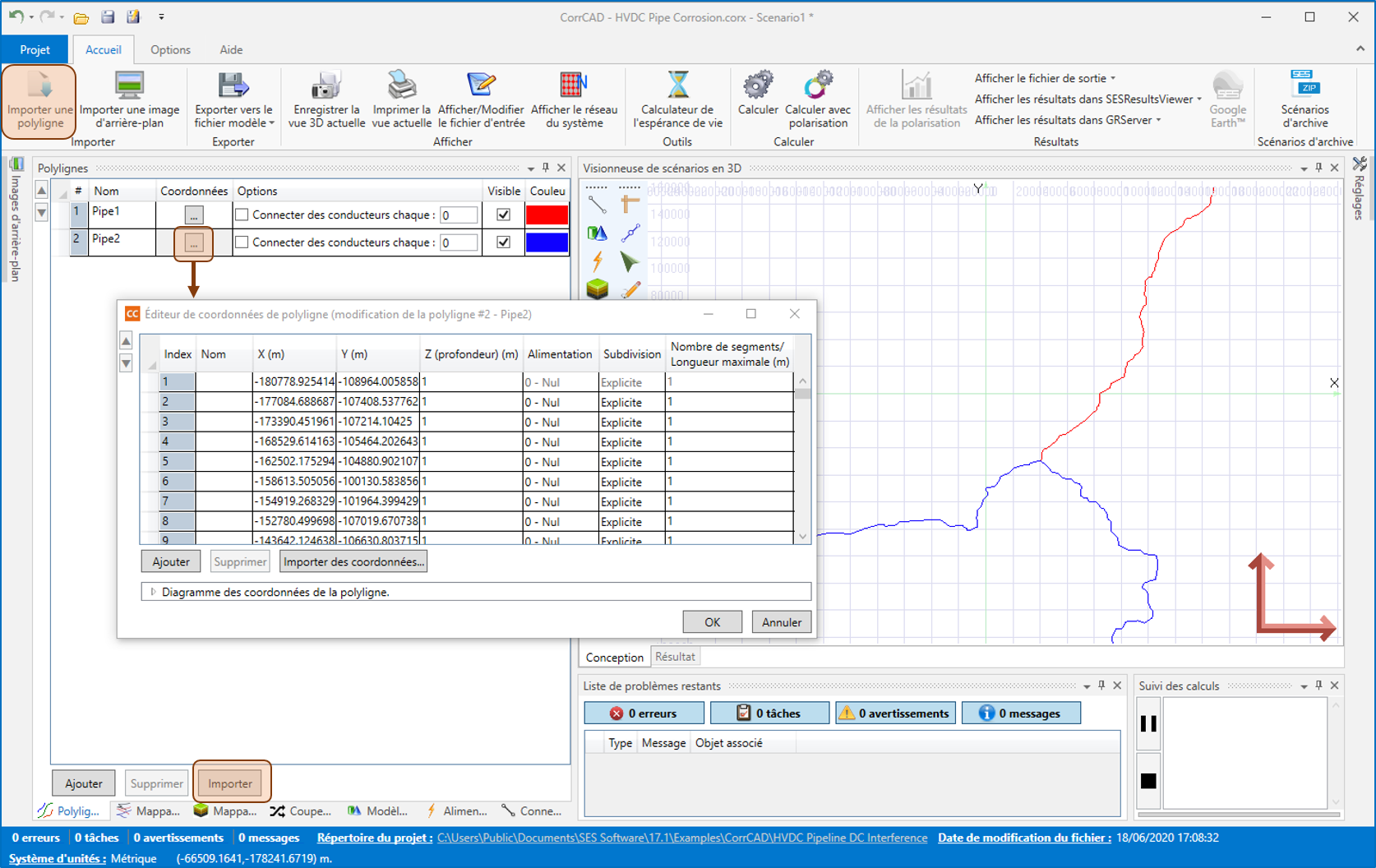Click the pause button in Suivi des calculs

(x=1148, y=723)
